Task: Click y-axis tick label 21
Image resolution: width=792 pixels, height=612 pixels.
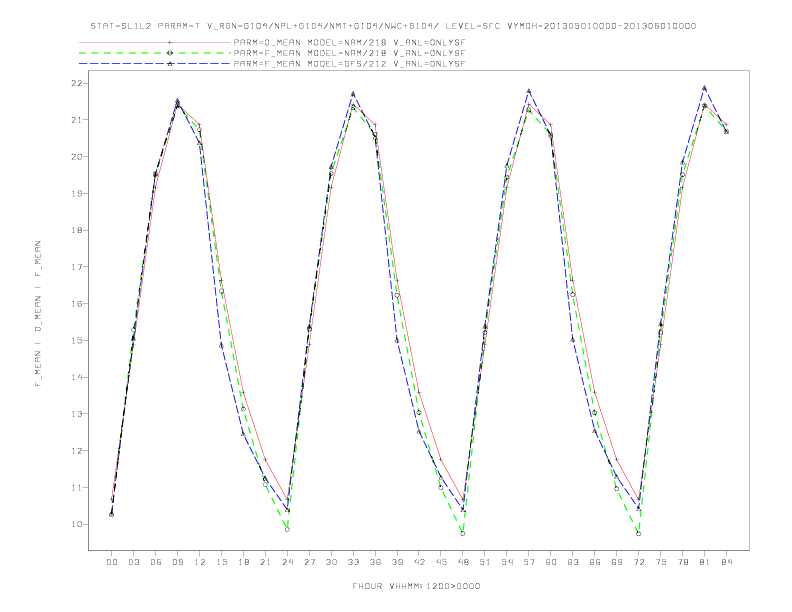Action: click(77, 120)
